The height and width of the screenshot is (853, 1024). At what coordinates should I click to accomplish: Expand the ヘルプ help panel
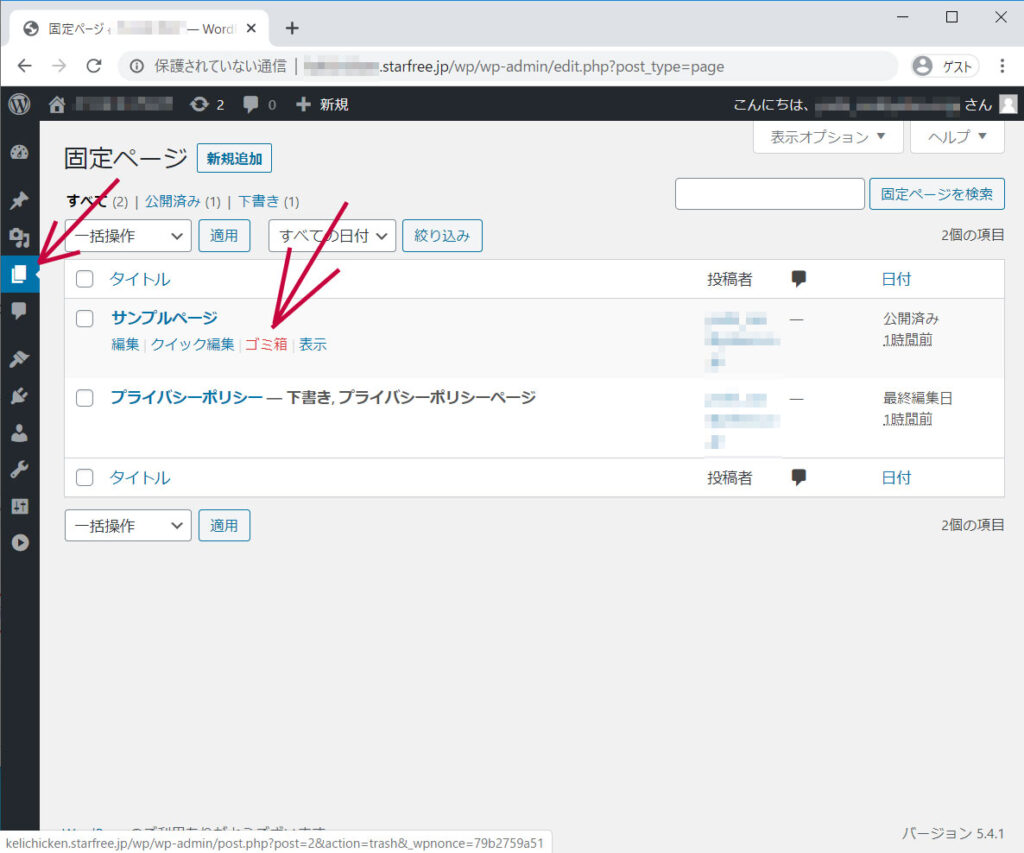point(957,137)
